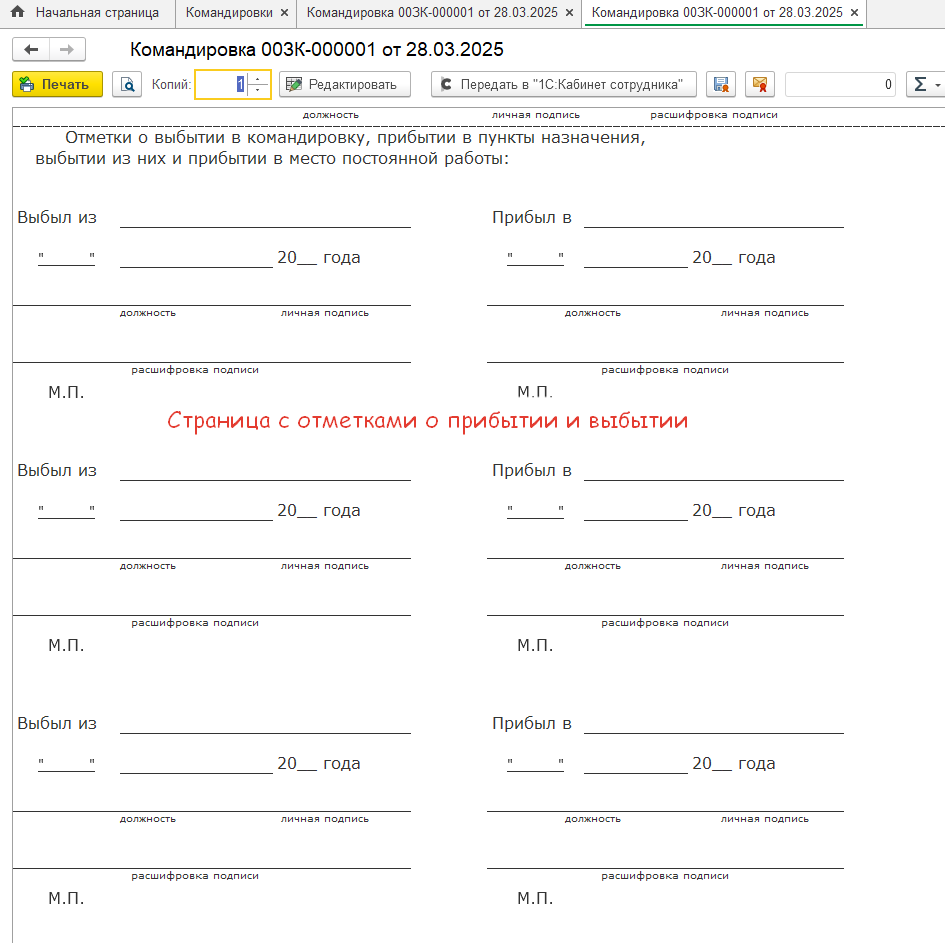Close the Командировки tab

coord(284,13)
